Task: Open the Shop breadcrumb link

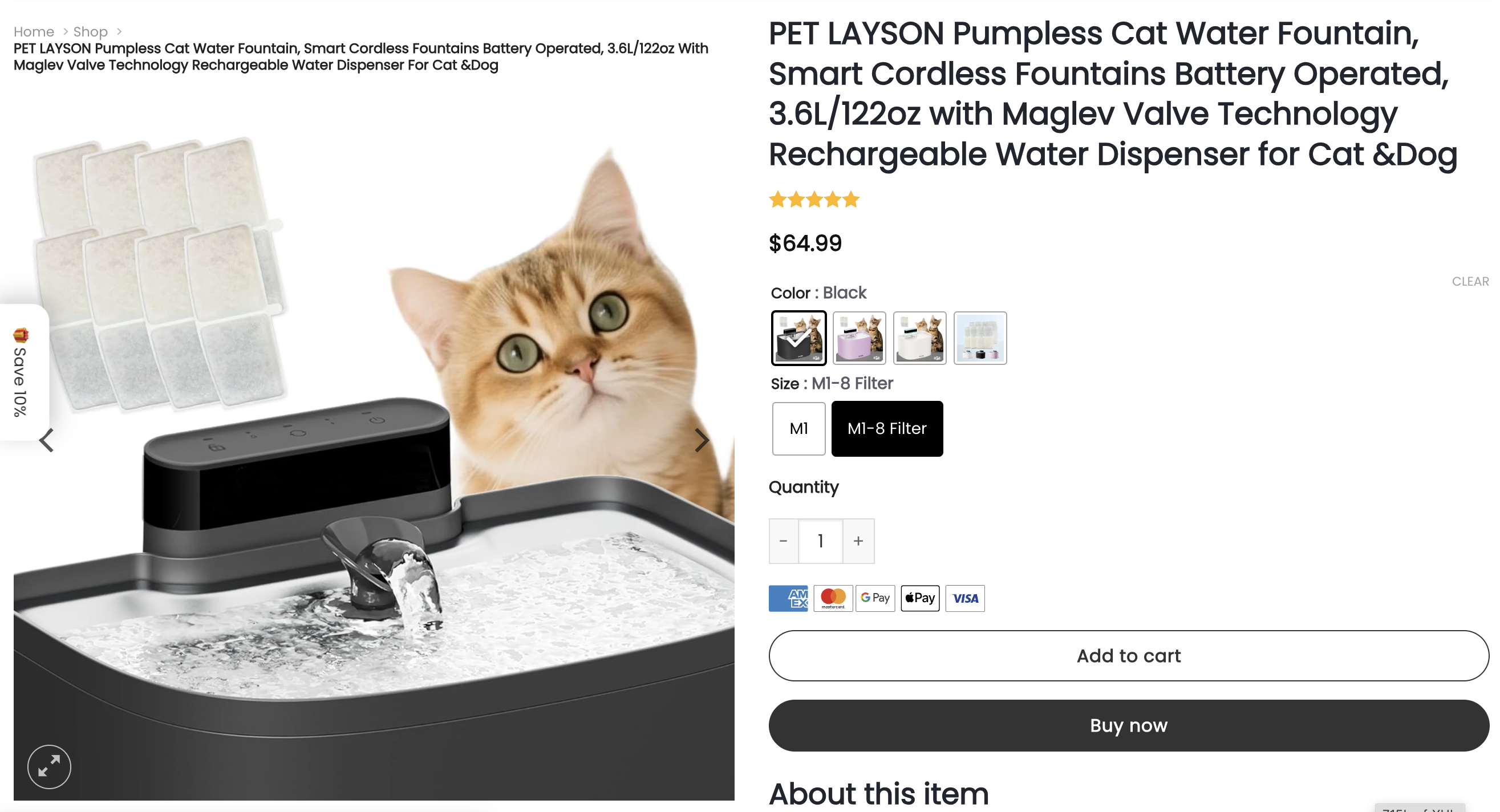Action: click(90, 31)
